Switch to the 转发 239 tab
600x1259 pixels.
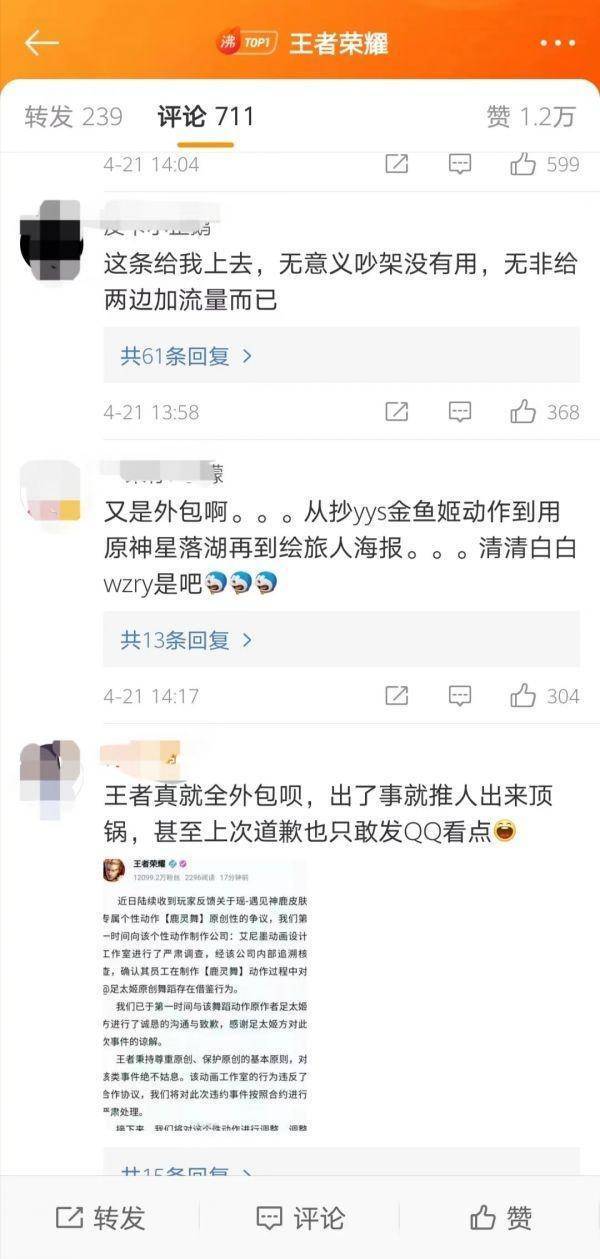click(x=73, y=117)
